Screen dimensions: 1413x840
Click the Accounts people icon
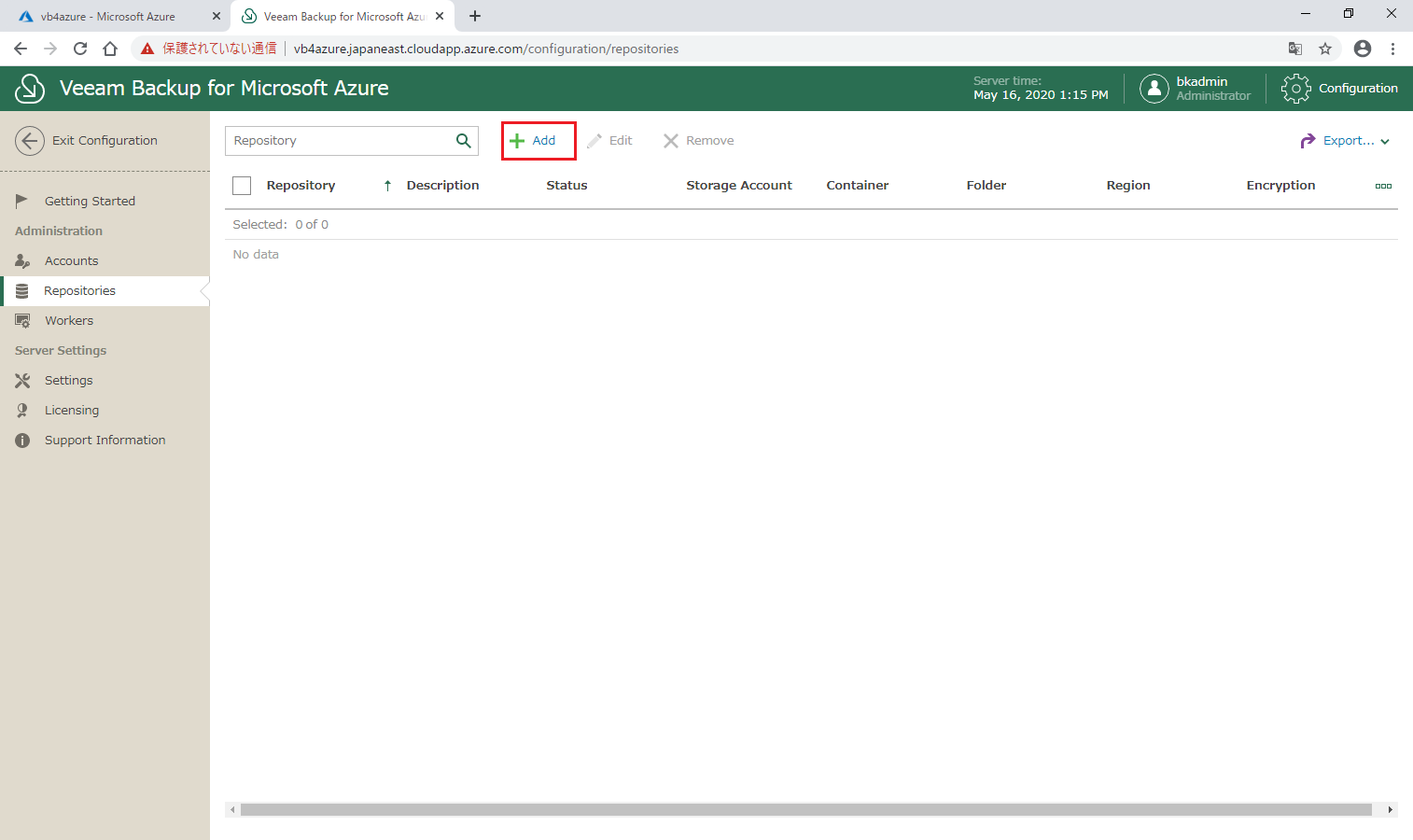(x=22, y=260)
